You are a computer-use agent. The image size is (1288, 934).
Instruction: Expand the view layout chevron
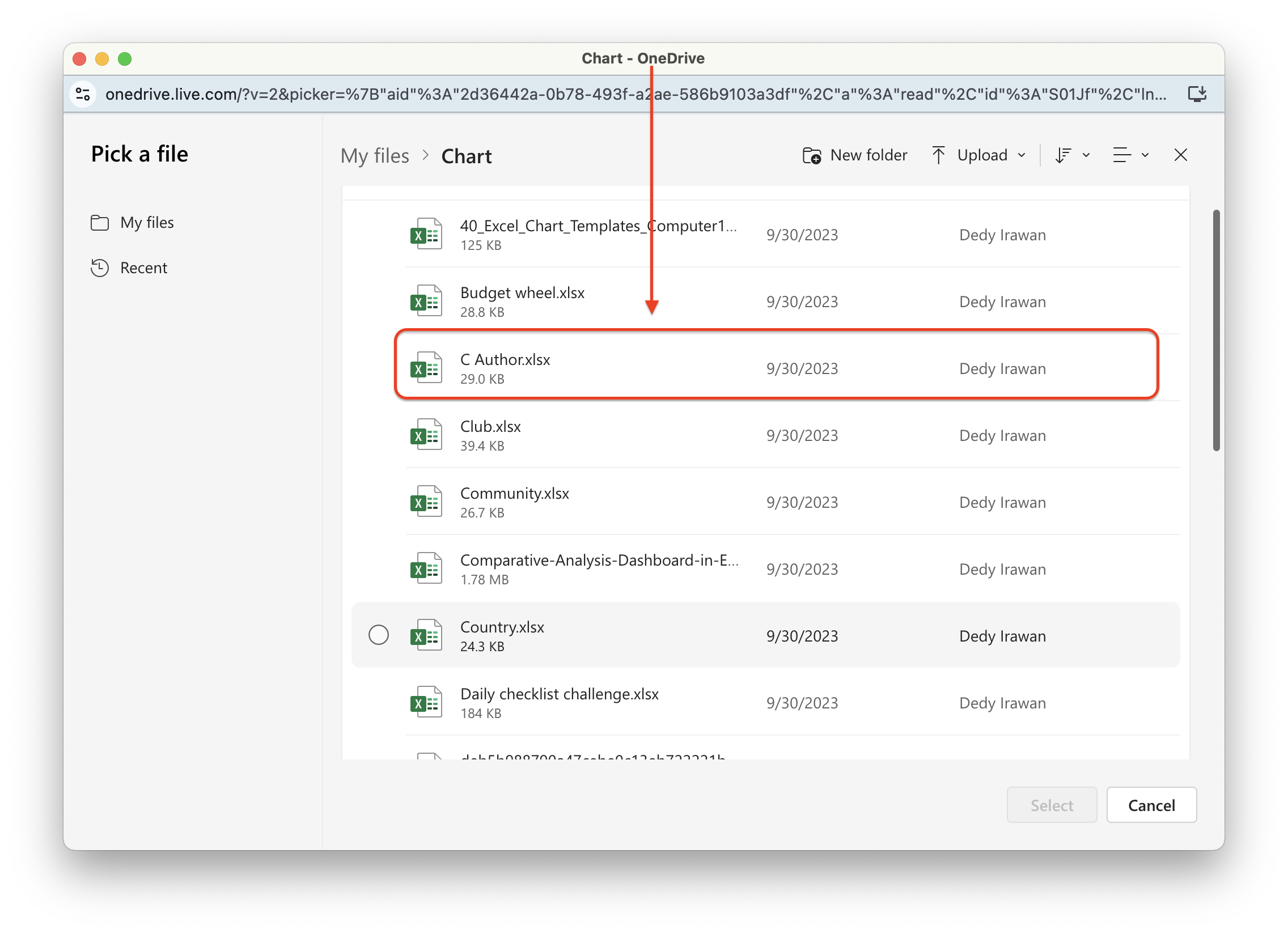pos(1146,155)
